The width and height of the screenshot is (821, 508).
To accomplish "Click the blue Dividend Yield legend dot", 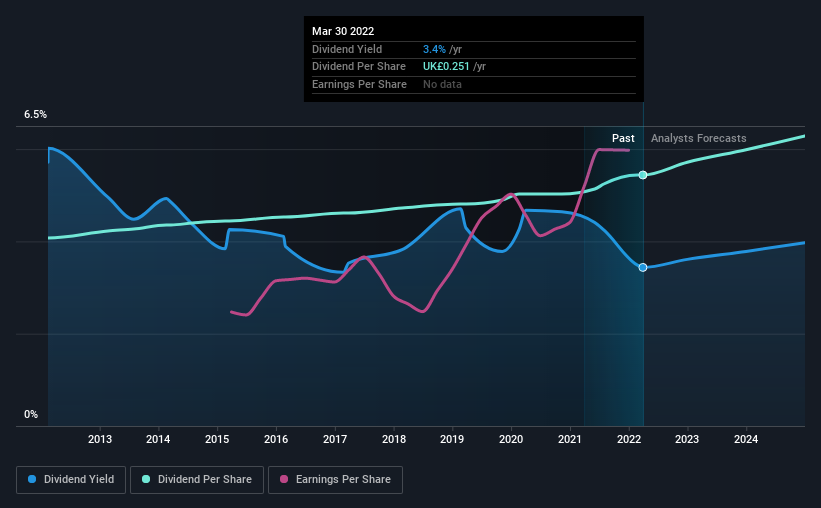I will [x=32, y=479].
